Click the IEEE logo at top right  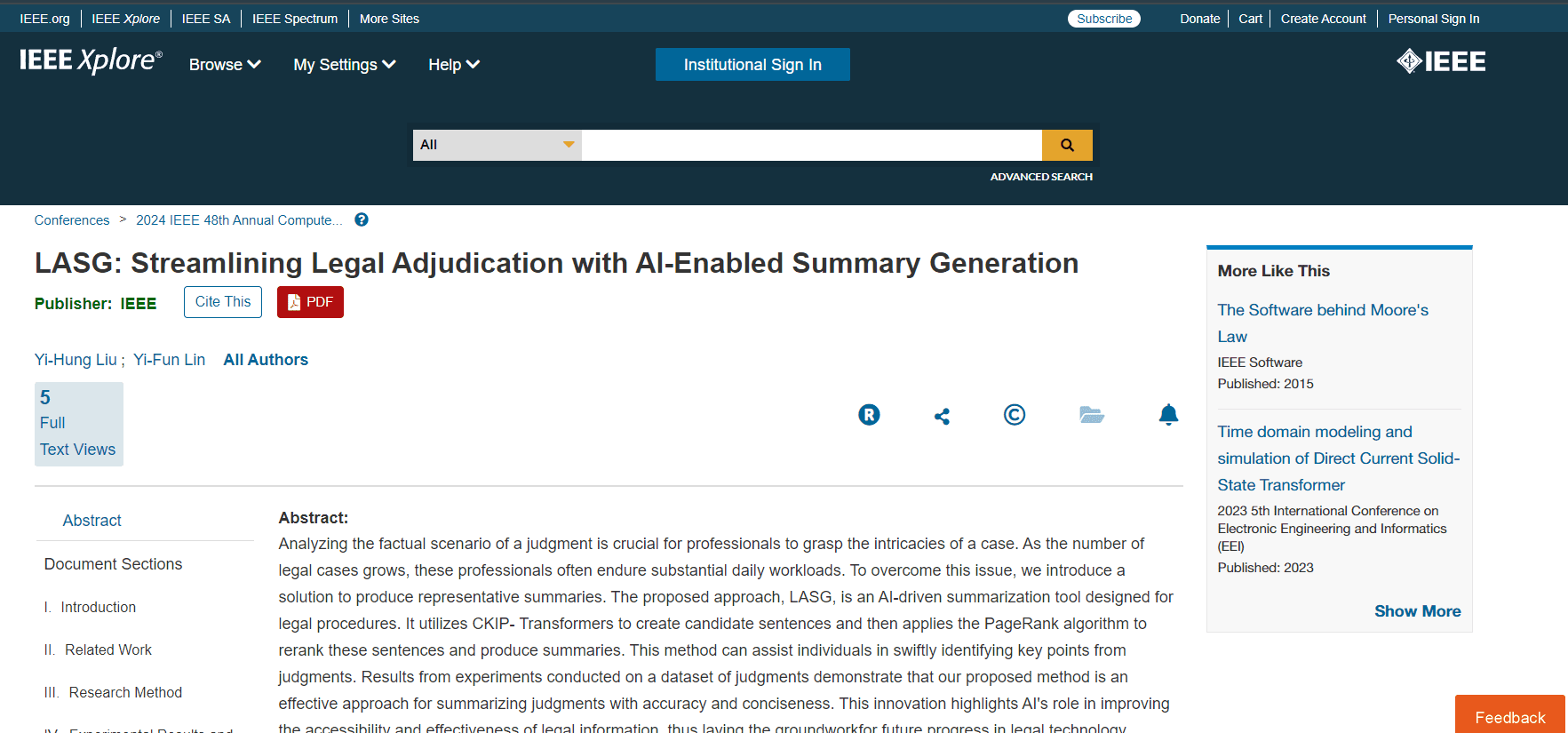coord(1441,61)
